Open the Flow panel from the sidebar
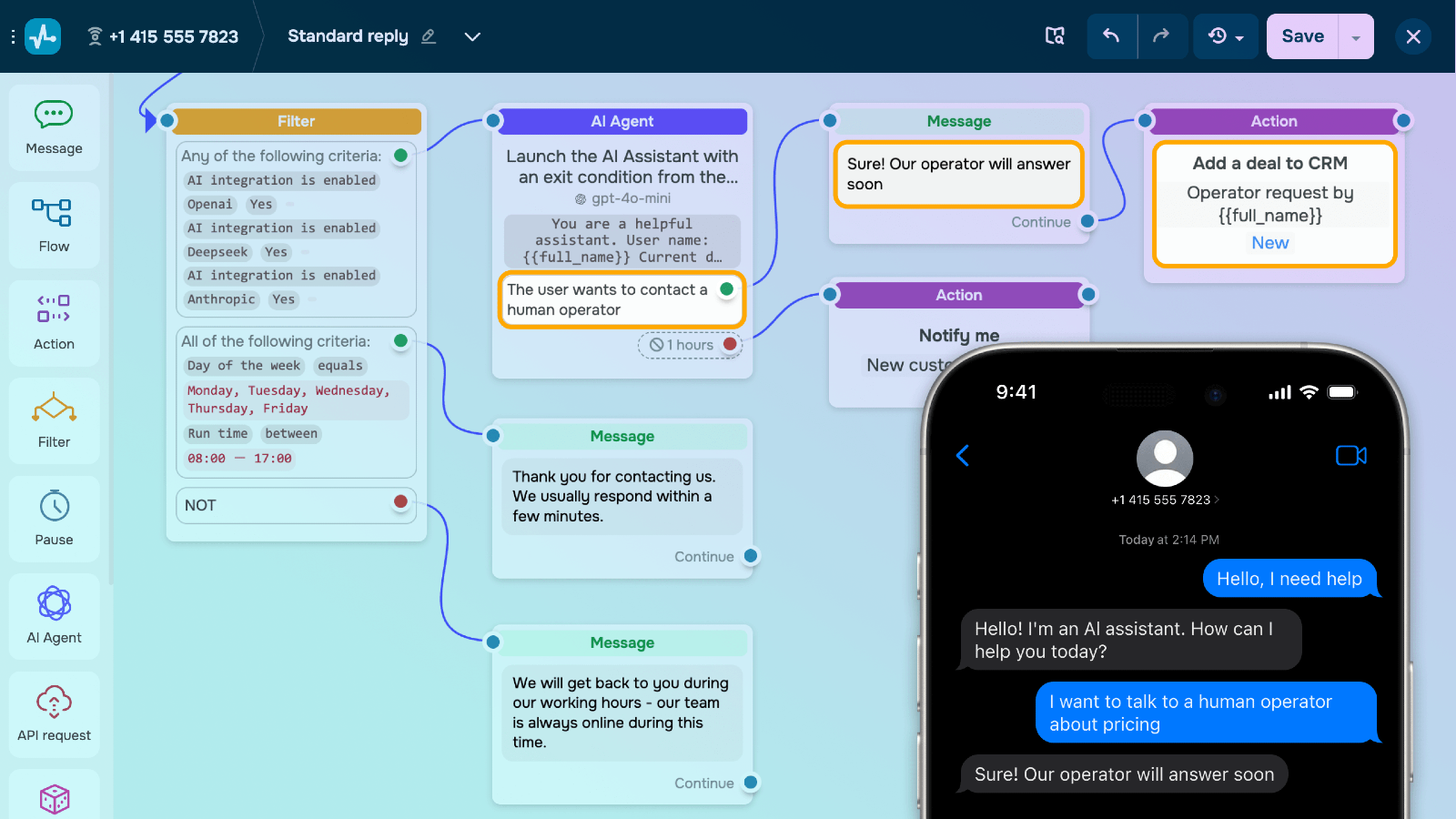Image resolution: width=1456 pixels, height=819 pixels. [54, 225]
